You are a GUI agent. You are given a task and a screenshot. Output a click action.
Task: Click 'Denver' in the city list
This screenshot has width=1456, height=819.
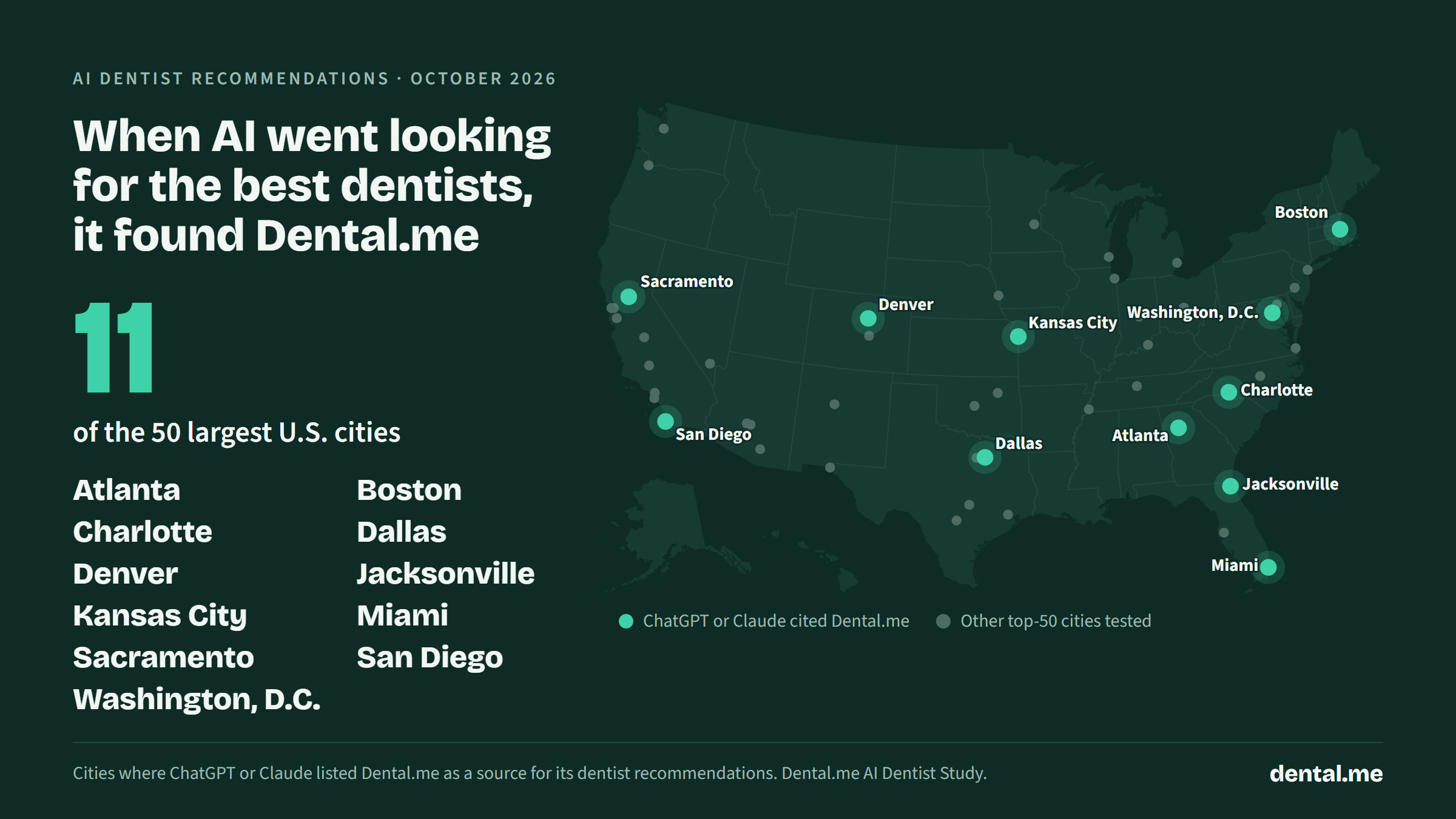point(126,574)
